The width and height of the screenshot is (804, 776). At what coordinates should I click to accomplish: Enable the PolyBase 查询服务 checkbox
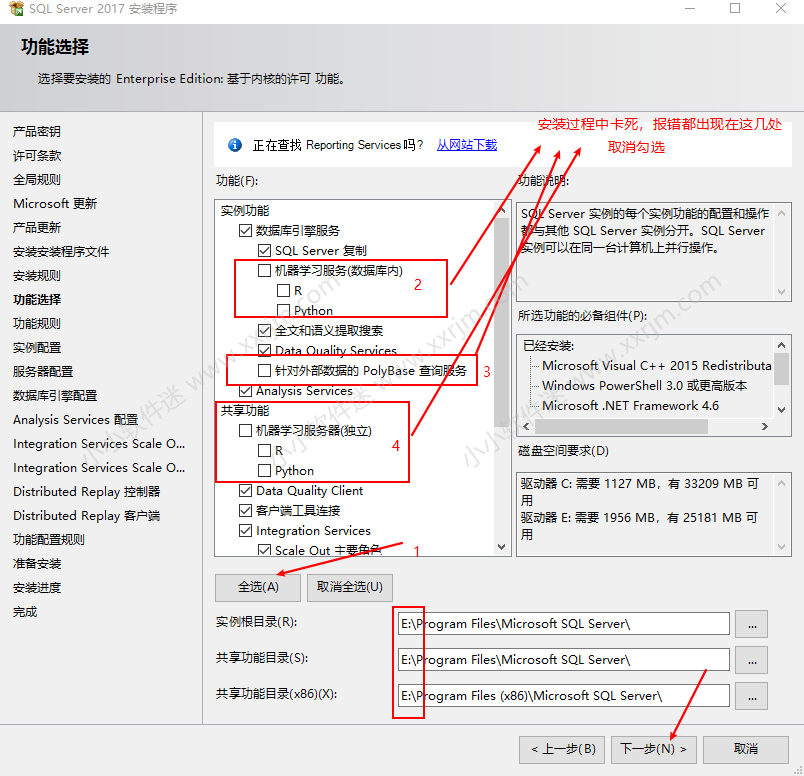pyautogui.click(x=265, y=370)
